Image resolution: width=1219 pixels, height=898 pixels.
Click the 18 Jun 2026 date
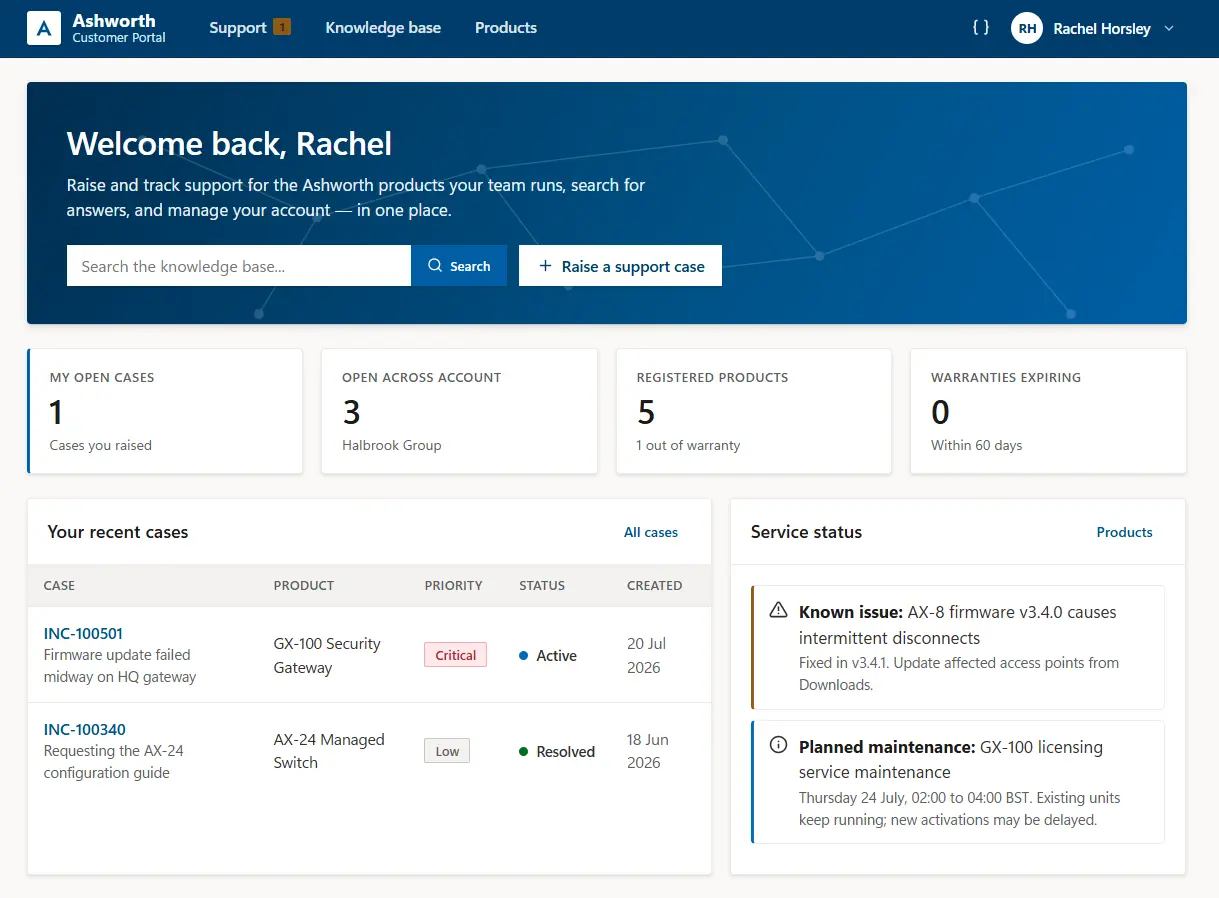[x=648, y=751]
